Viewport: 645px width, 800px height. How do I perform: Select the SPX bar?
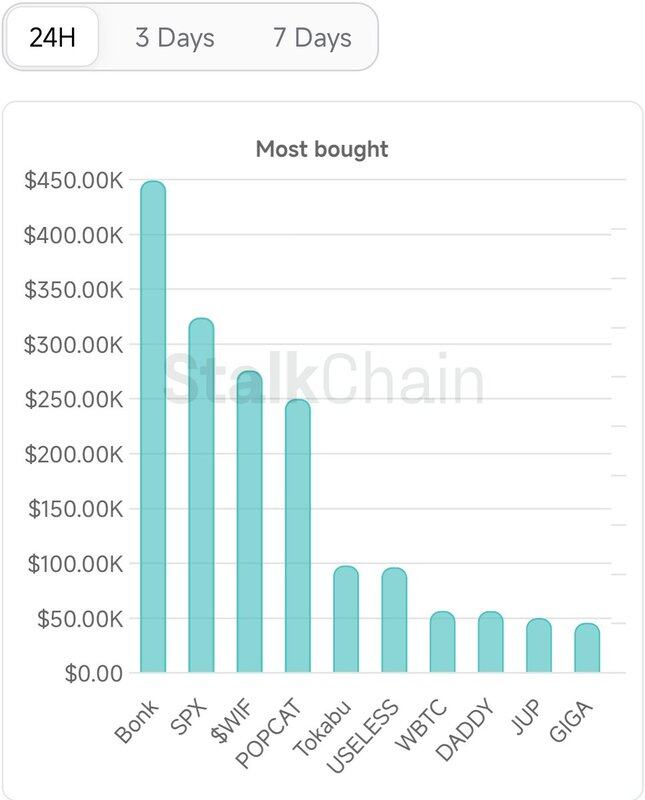tap(201, 496)
